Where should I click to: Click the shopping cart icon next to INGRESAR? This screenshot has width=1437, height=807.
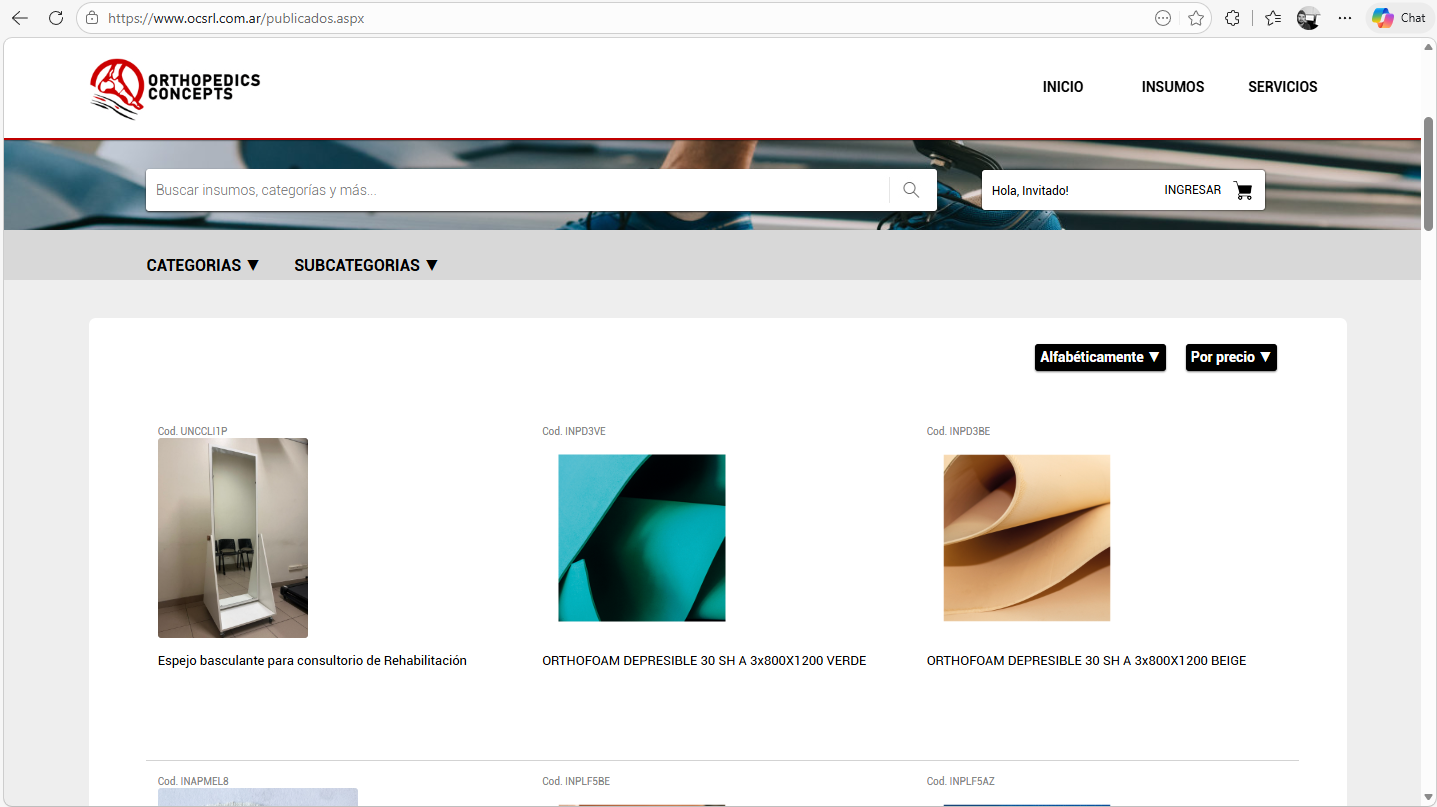tap(1243, 189)
